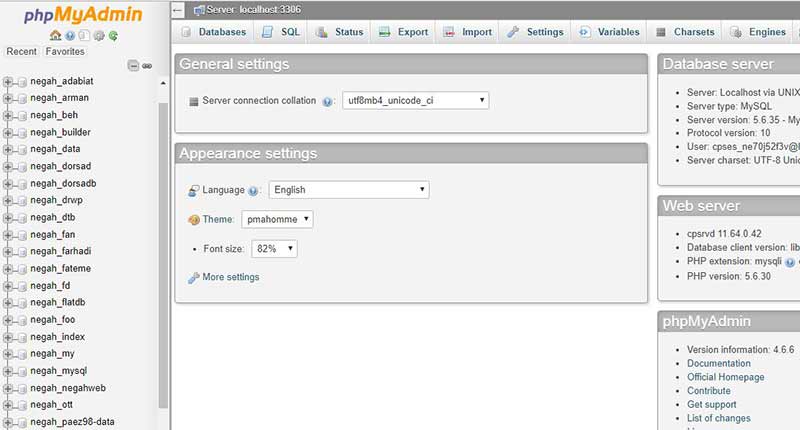Image resolution: width=800 pixels, height=430 pixels.
Task: Click the database icon of negah_builder
Action: tap(22, 133)
